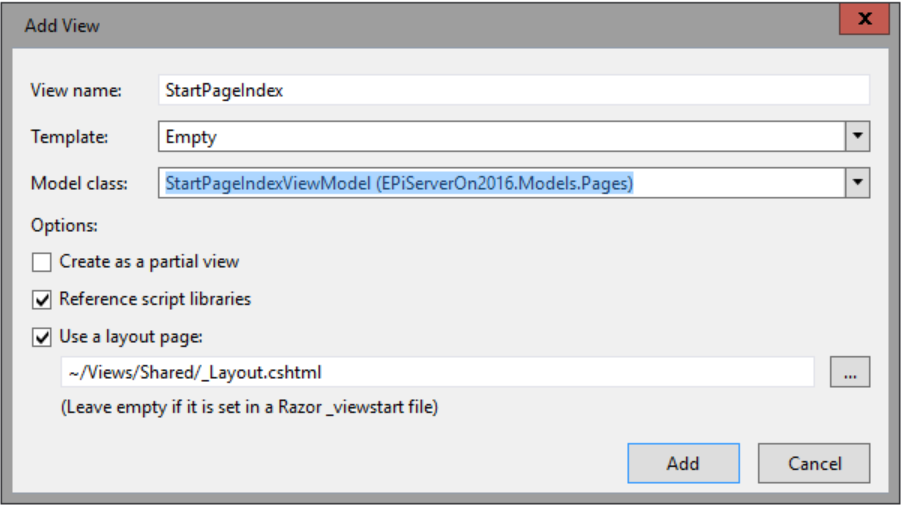Image resolution: width=901 pixels, height=507 pixels.
Task: Cancel the Add View dialog
Action: [x=813, y=463]
